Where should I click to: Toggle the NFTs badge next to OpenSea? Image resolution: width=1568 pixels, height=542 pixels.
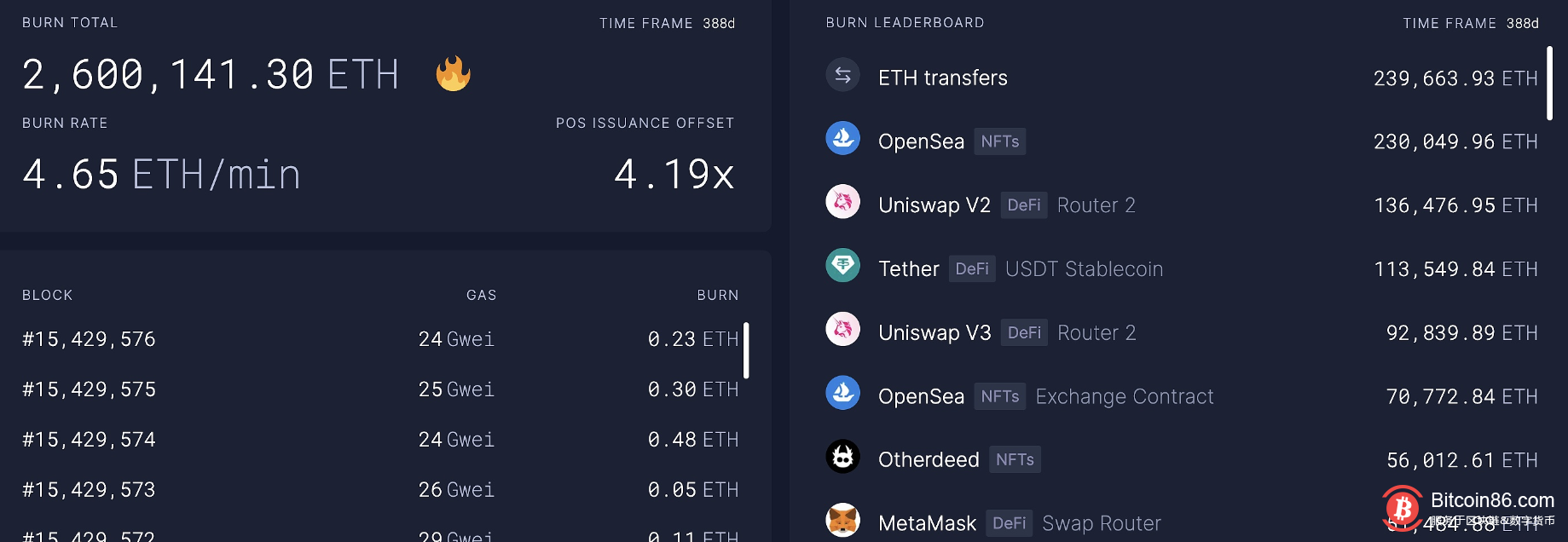999,141
